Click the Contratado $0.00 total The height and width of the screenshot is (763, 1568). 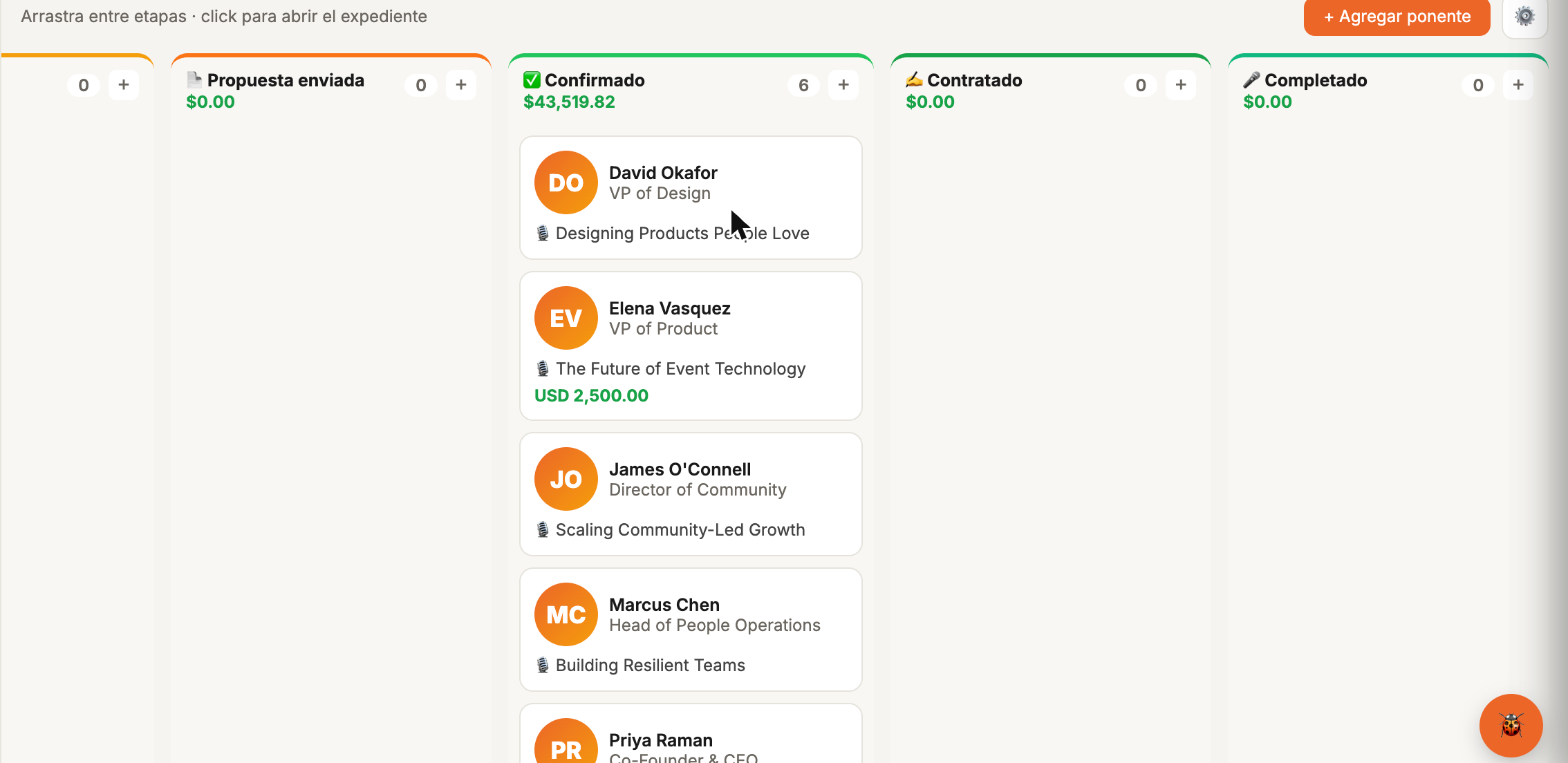tap(930, 102)
